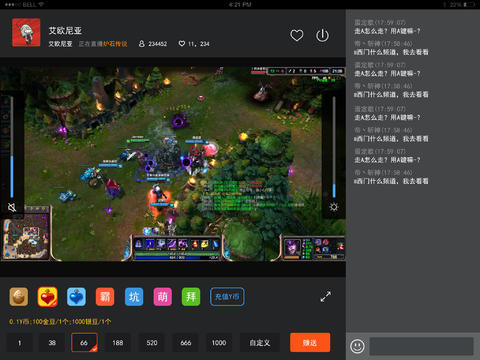Click the chat message input field

point(421,346)
